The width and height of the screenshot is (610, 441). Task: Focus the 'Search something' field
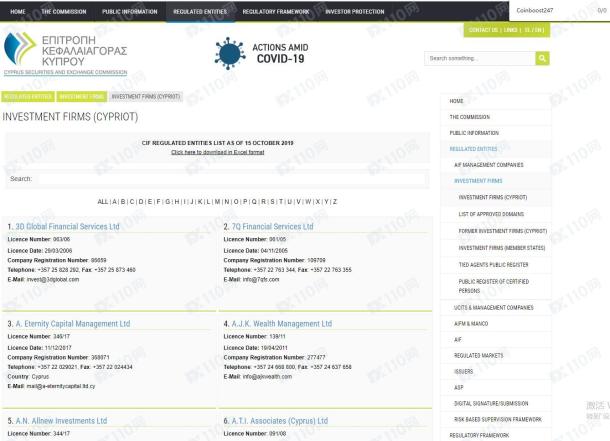[x=480, y=58]
